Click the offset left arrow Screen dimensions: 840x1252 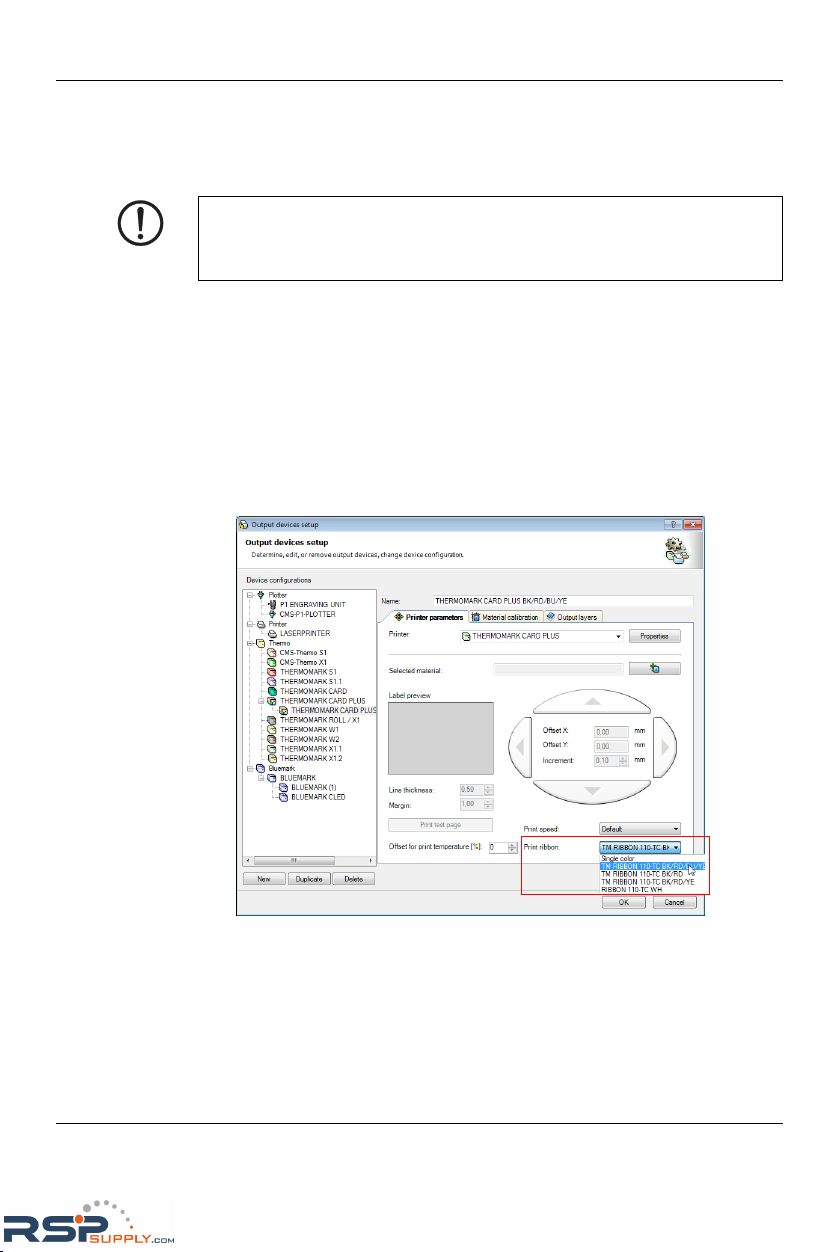tap(522, 745)
